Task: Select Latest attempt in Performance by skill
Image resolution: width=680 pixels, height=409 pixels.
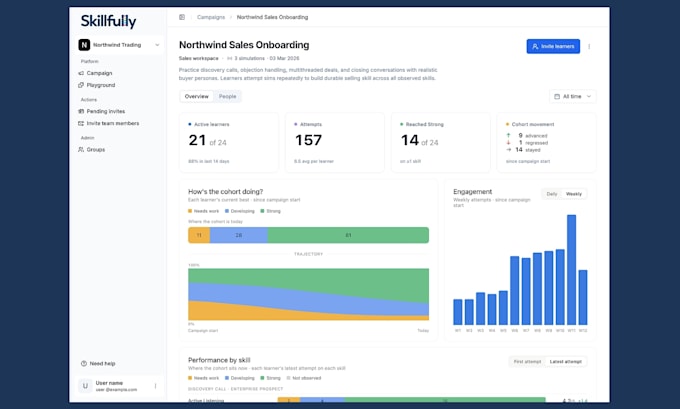Action: tap(566, 362)
